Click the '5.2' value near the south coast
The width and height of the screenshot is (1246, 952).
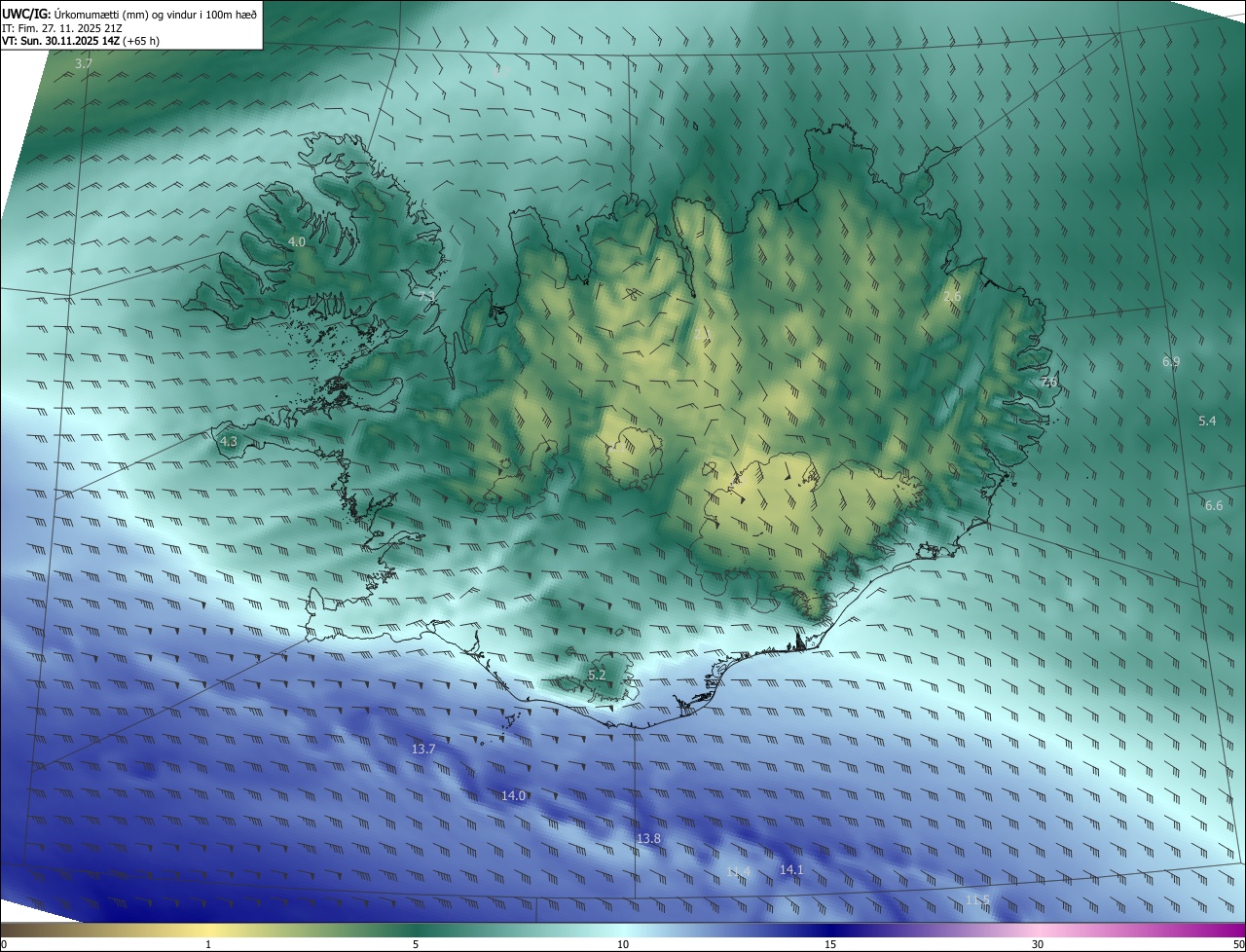[x=597, y=675]
